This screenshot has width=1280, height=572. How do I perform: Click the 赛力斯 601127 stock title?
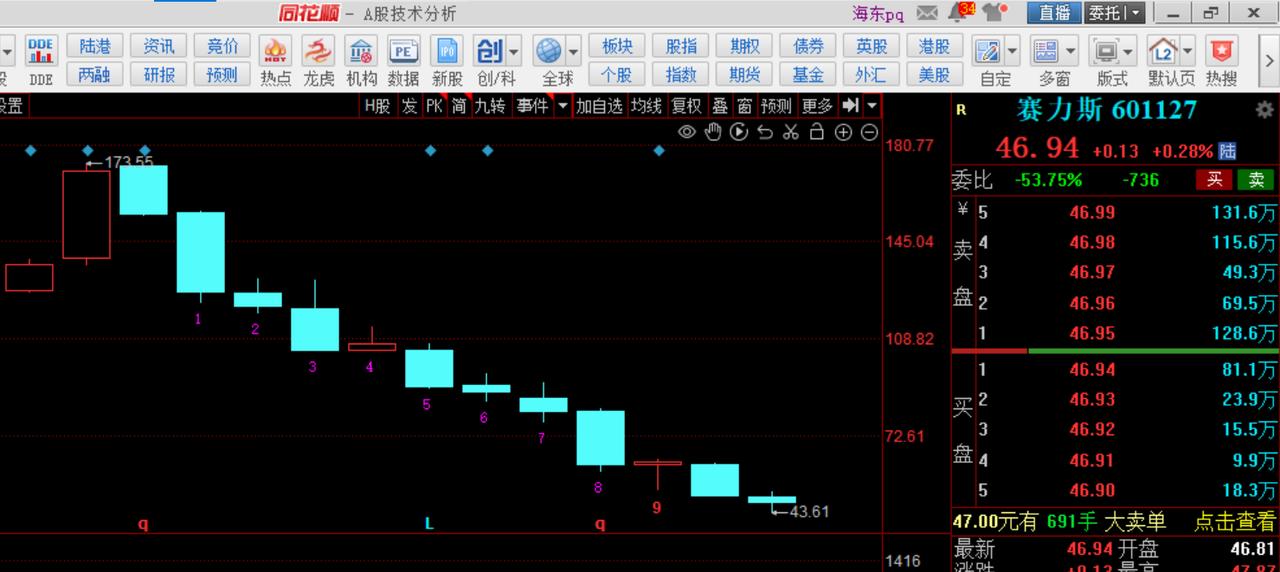1106,110
